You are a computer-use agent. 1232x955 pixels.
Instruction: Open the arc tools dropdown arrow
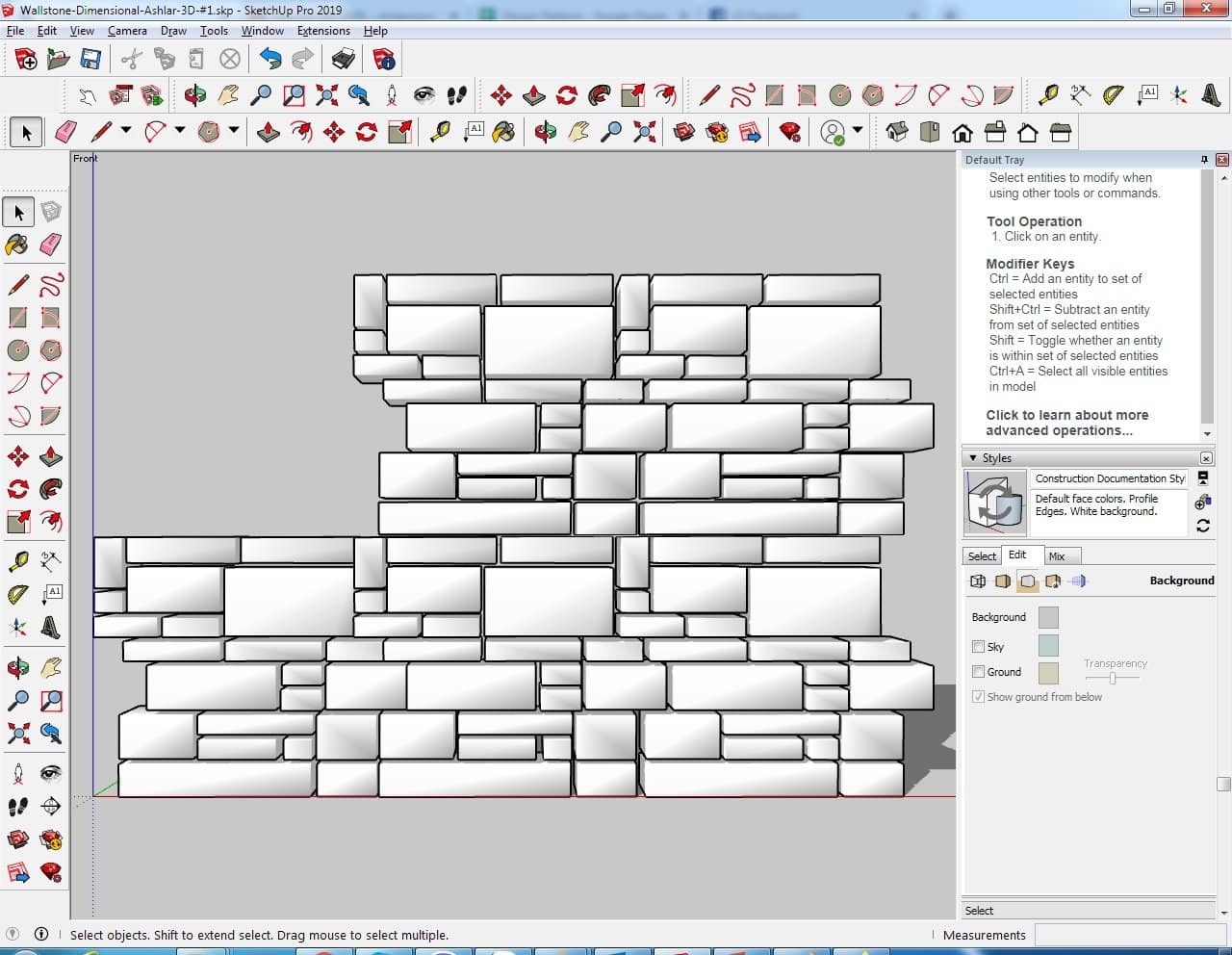coord(180,131)
